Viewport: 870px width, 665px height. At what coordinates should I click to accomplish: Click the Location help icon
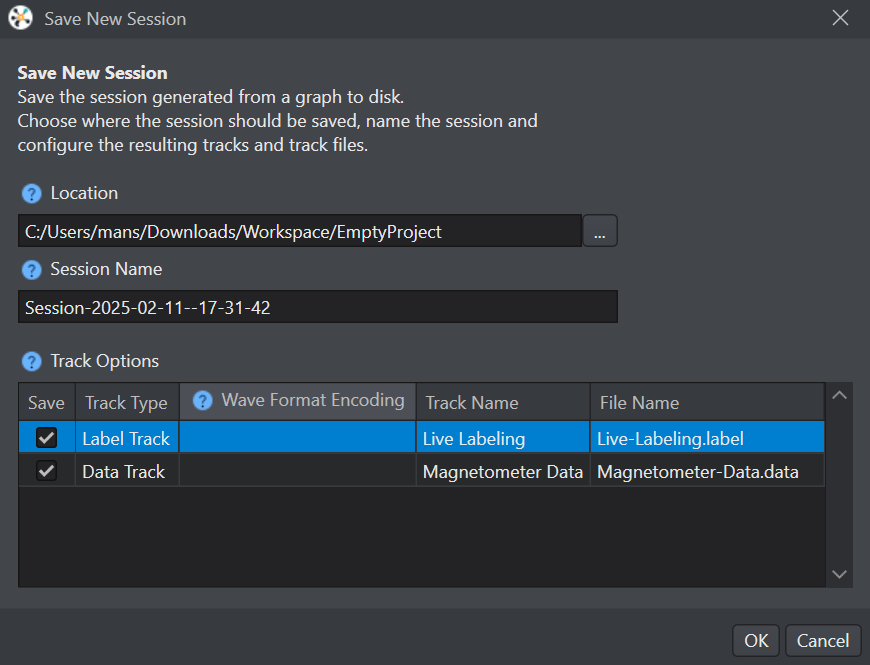tap(32, 194)
